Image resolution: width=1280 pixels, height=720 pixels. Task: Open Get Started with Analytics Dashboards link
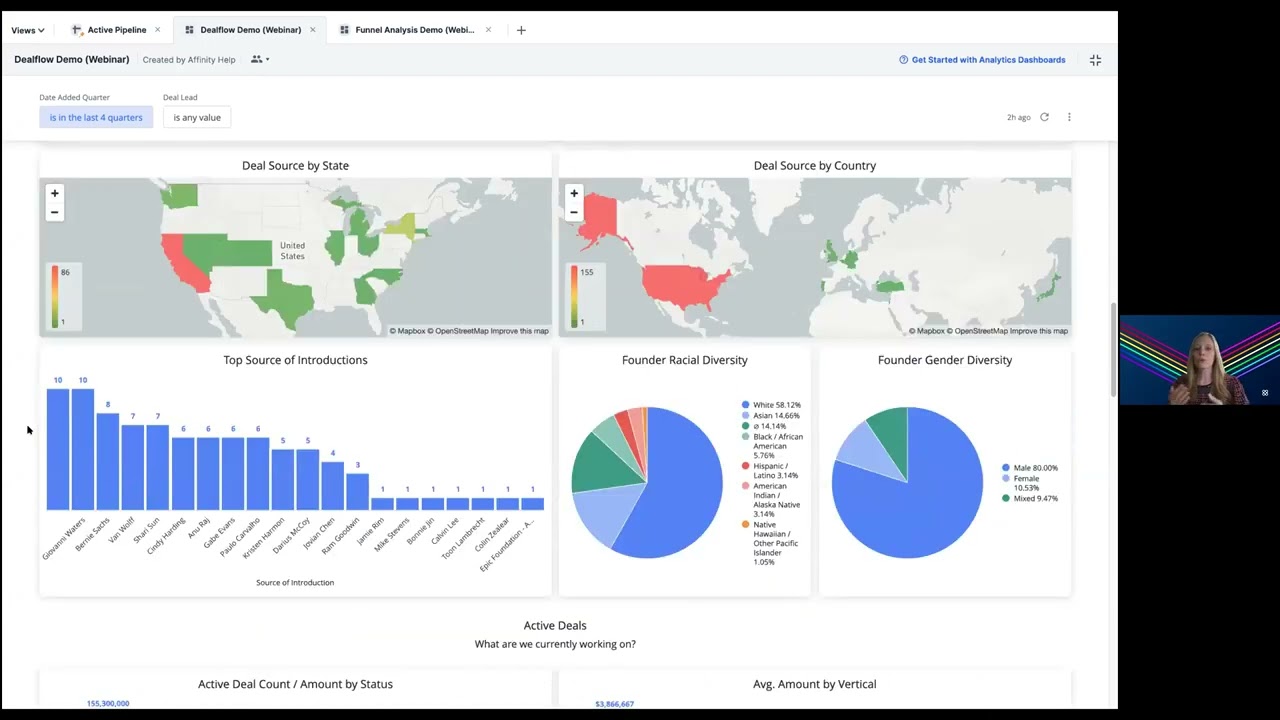[x=988, y=60]
